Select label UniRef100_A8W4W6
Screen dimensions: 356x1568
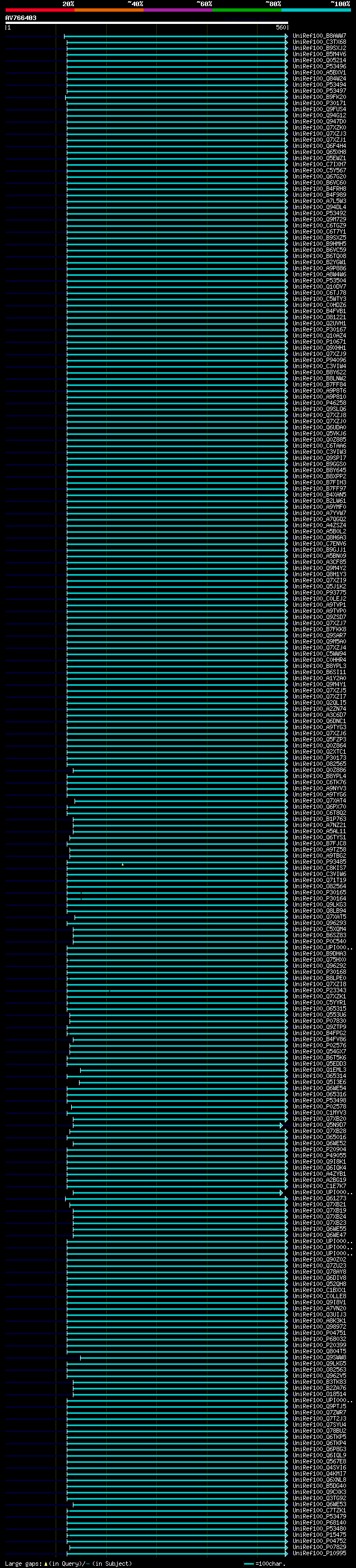click(319, 275)
